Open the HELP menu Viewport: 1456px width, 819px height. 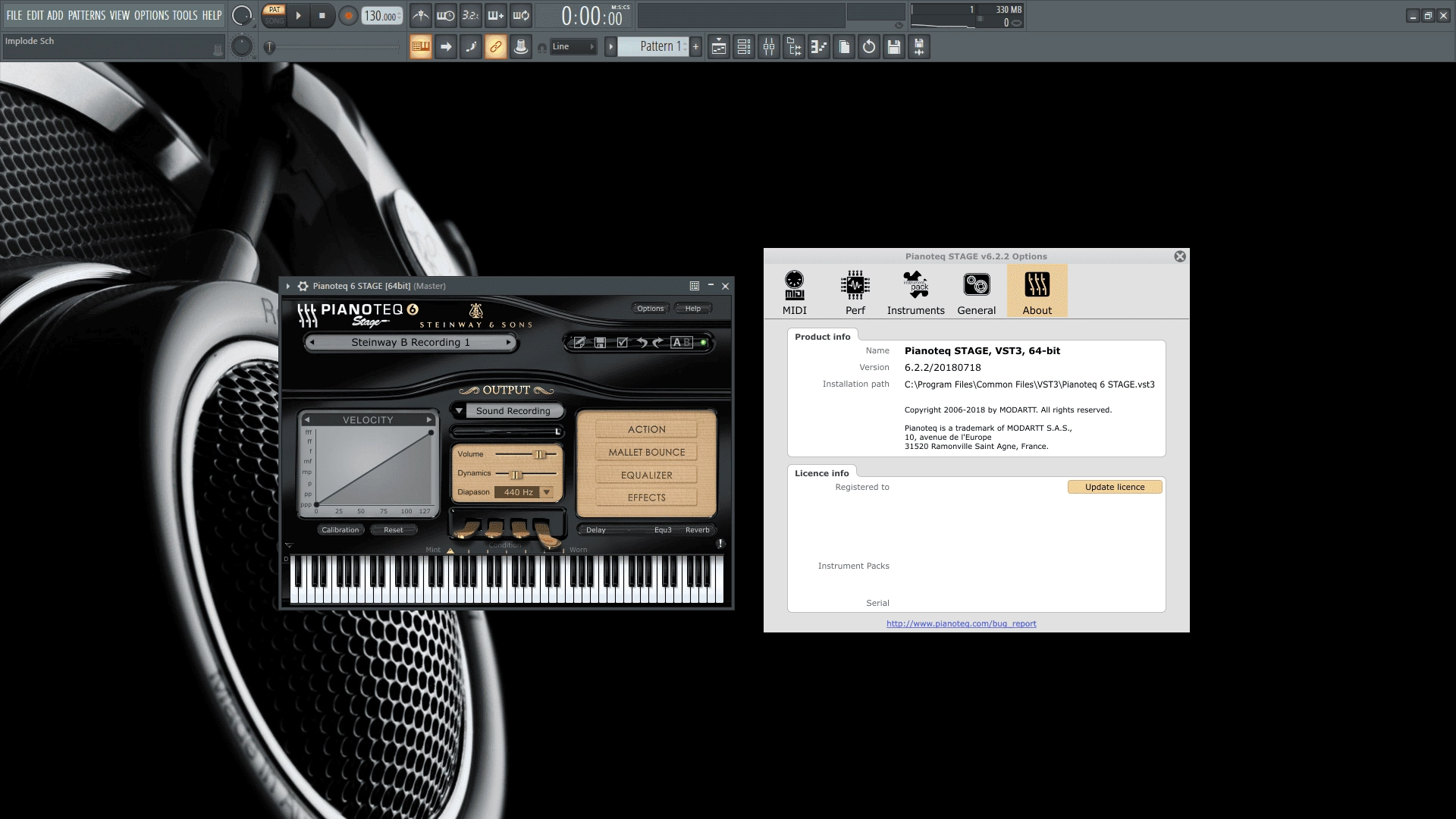(212, 15)
